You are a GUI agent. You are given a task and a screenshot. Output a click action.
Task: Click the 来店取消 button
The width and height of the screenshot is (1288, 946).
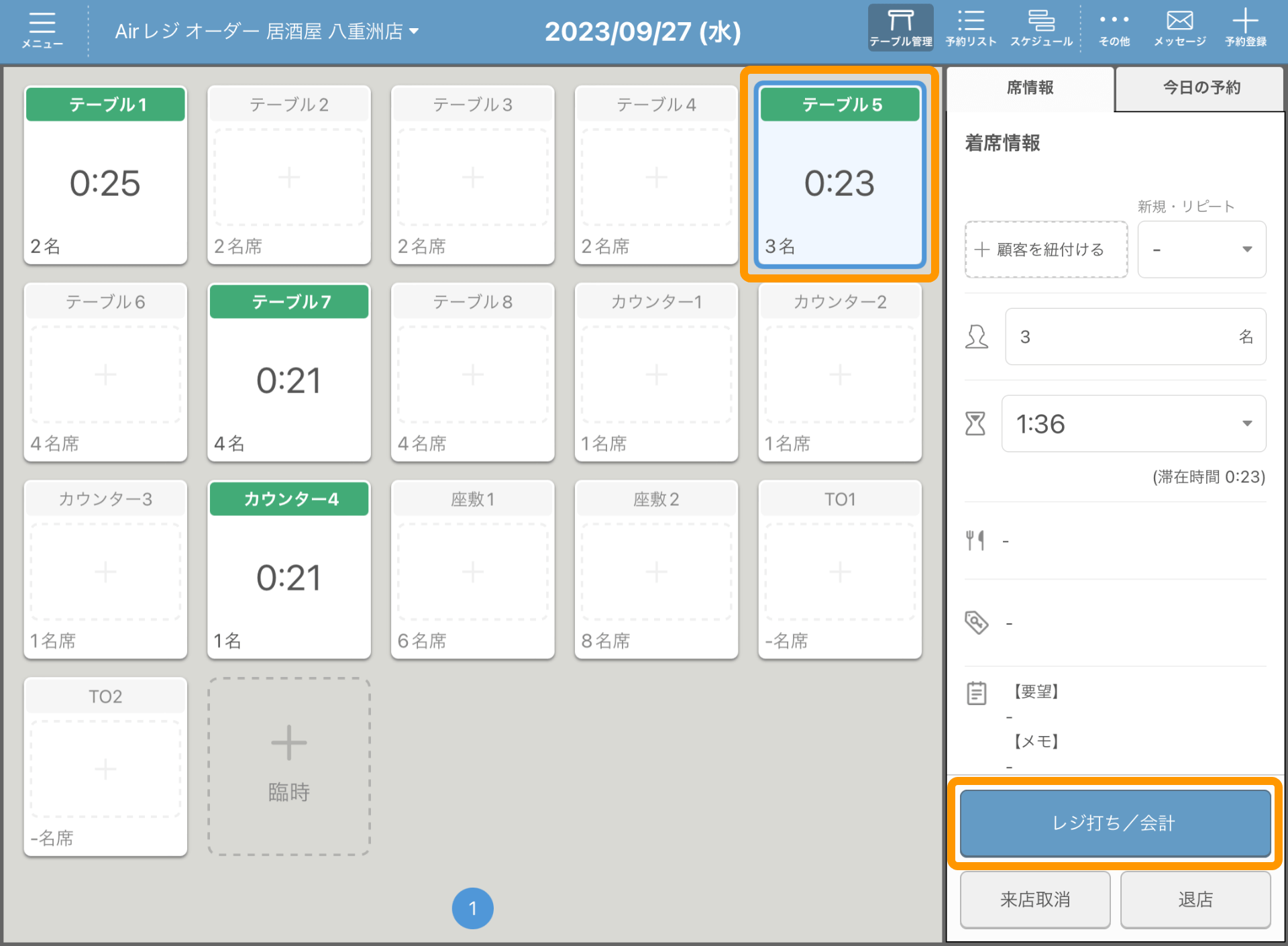pyautogui.click(x=1034, y=899)
